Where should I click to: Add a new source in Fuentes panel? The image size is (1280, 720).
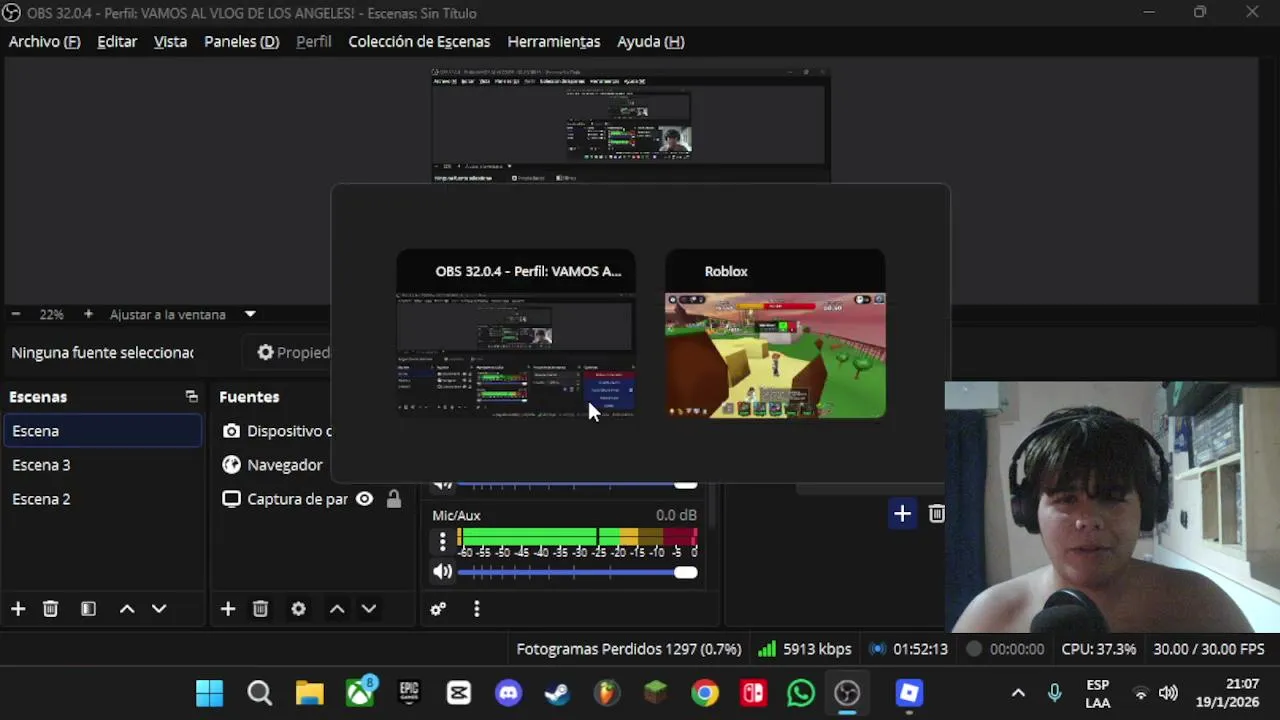[x=228, y=608]
